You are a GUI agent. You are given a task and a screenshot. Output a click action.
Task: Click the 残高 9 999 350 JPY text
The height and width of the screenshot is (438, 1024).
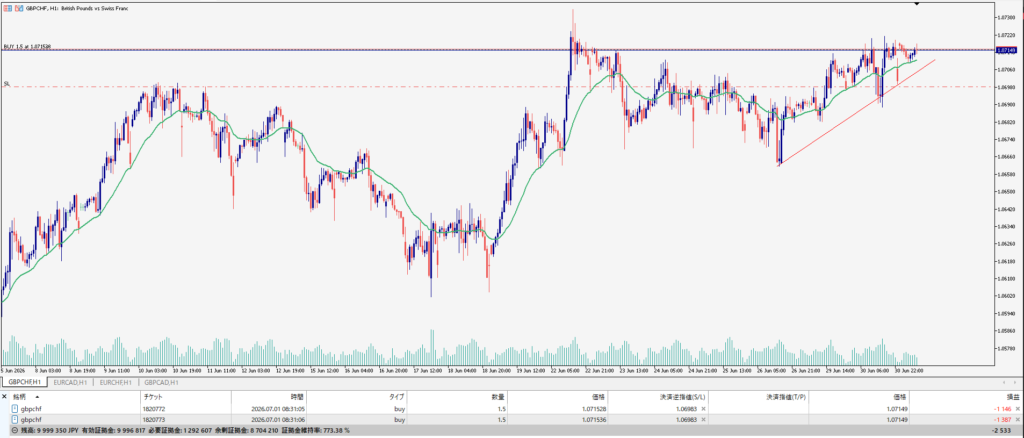pos(50,431)
